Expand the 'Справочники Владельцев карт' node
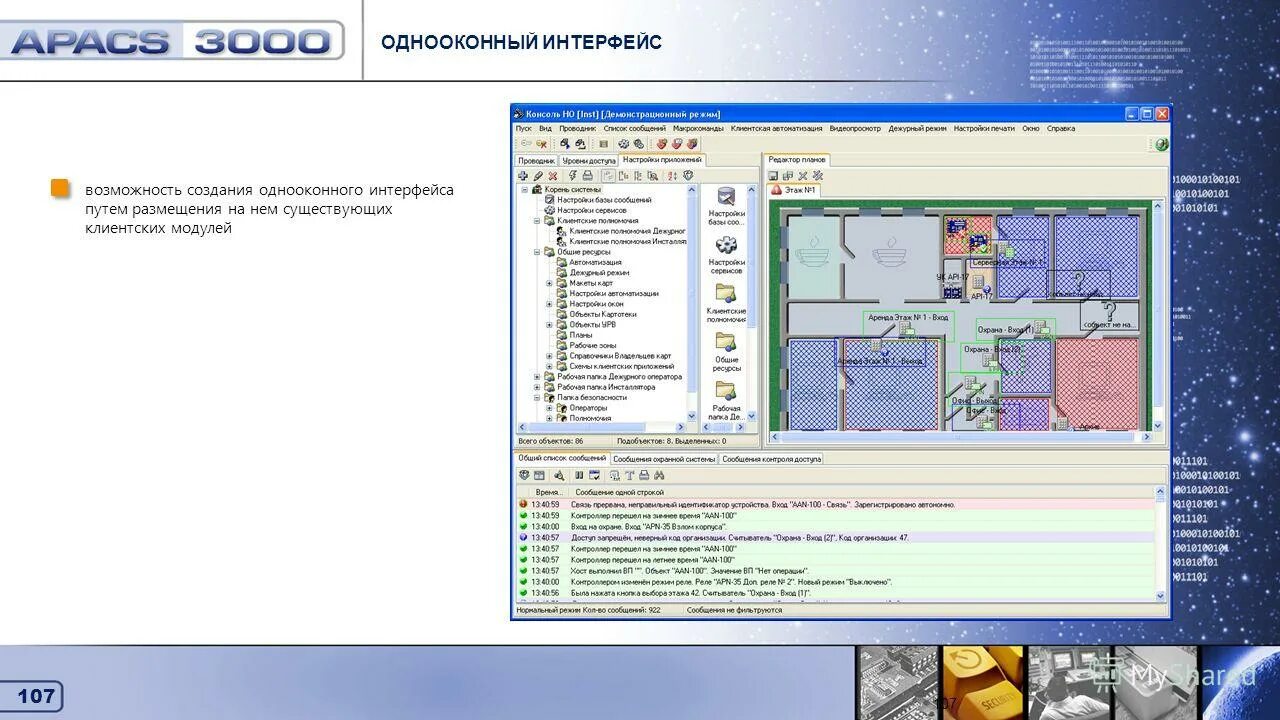Viewport: 1280px width, 720px height. coord(549,356)
